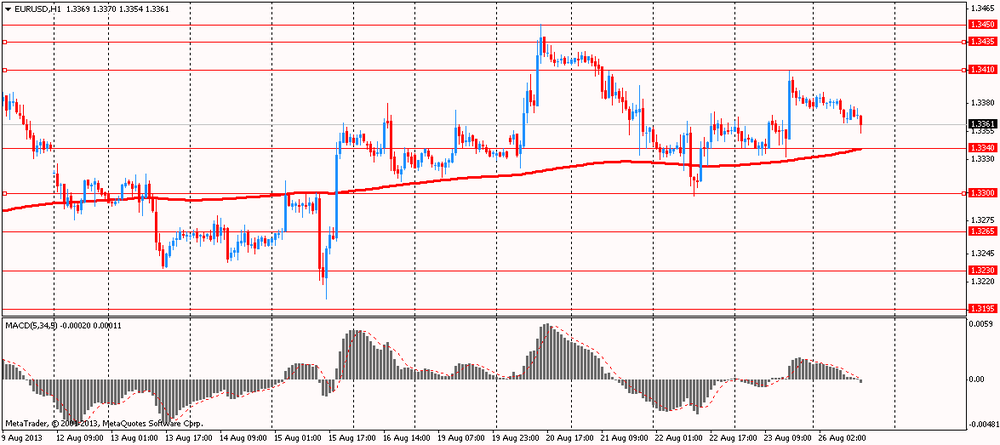Click the triangle icon before EURUSD,H1
The width and height of the screenshot is (1000, 445).
tap(8, 10)
